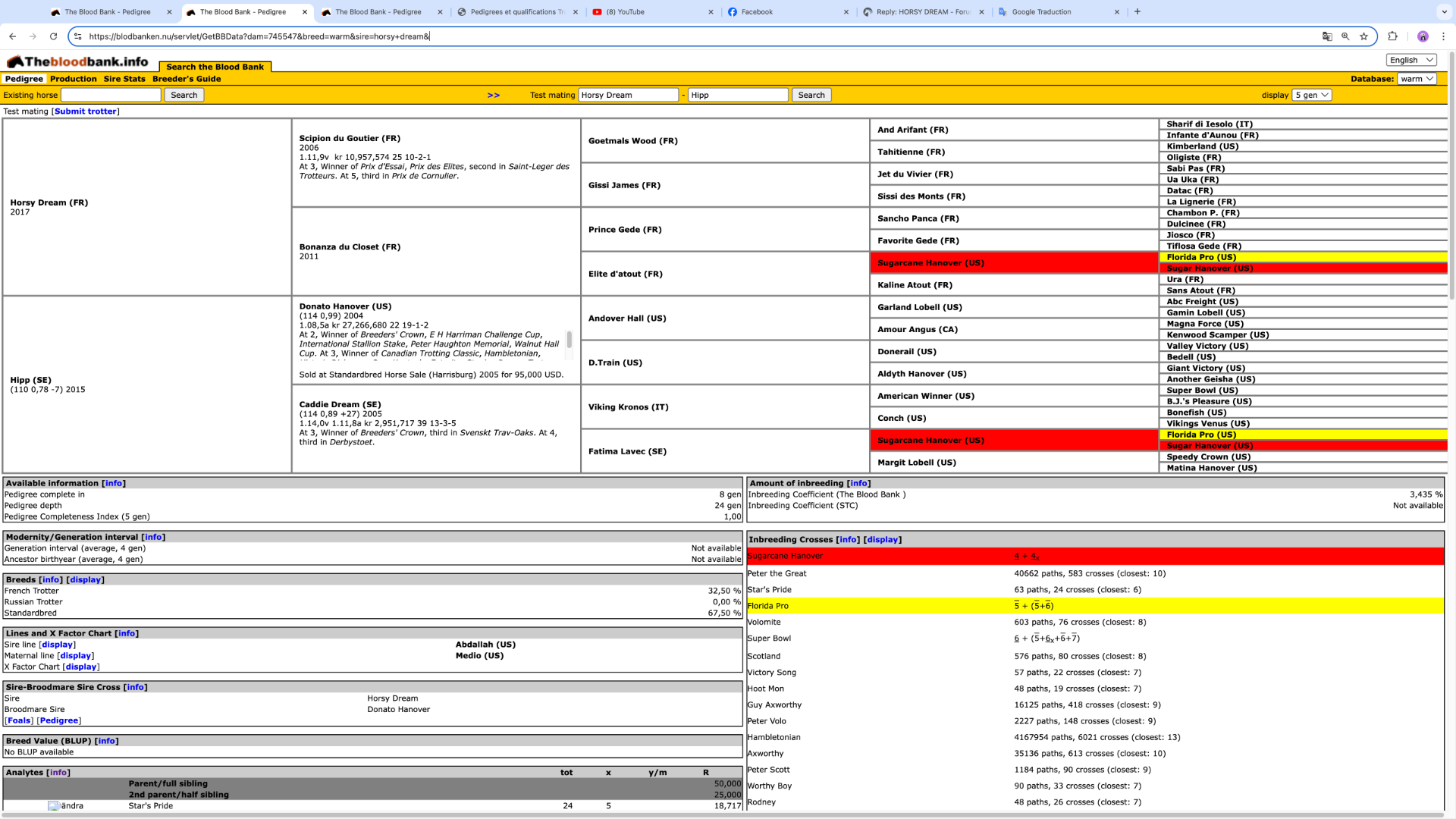Click the >> arrows link
This screenshot has height=819, width=1456.
click(494, 96)
